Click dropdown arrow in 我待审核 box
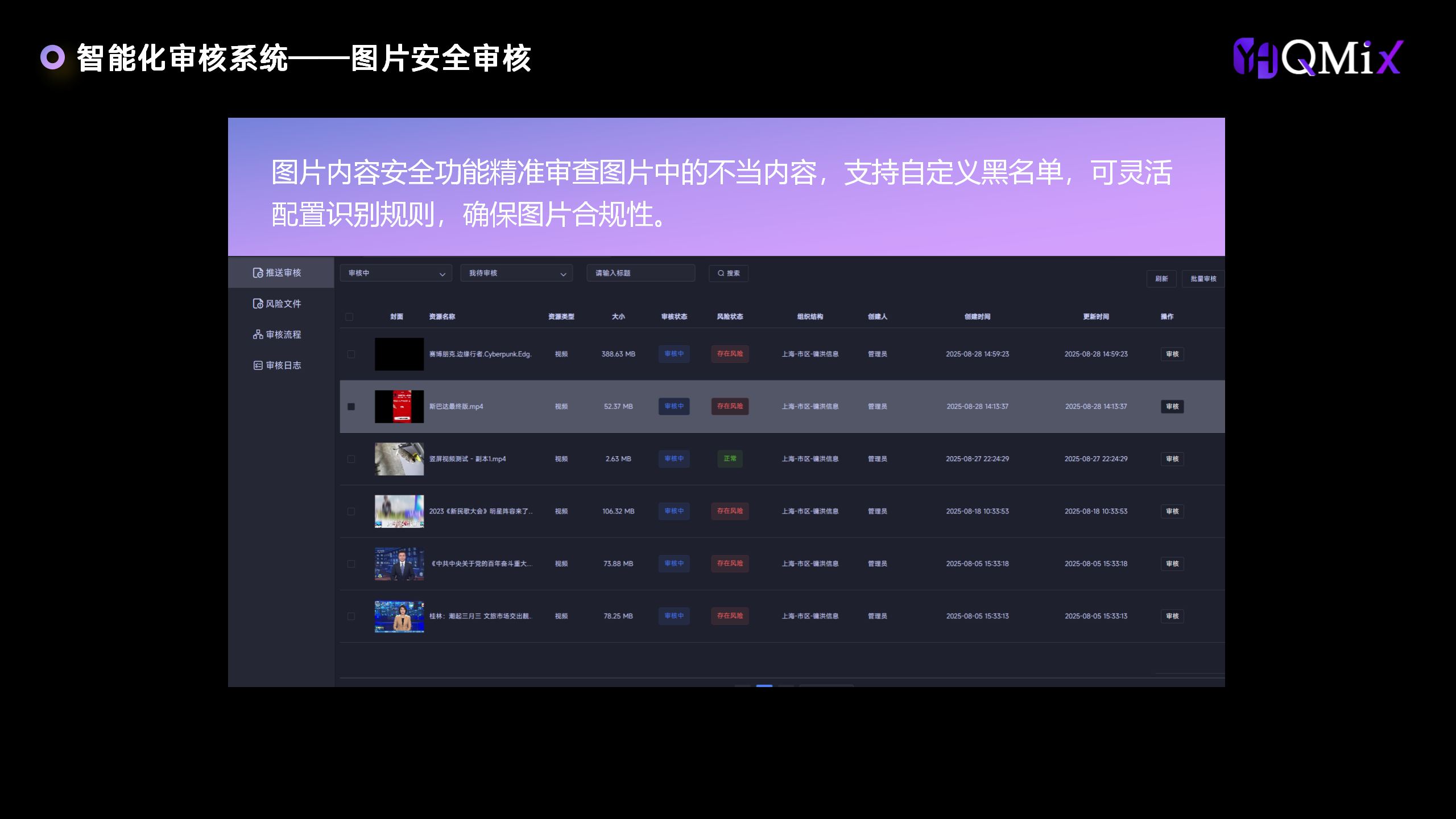The height and width of the screenshot is (819, 1456). pyautogui.click(x=563, y=274)
